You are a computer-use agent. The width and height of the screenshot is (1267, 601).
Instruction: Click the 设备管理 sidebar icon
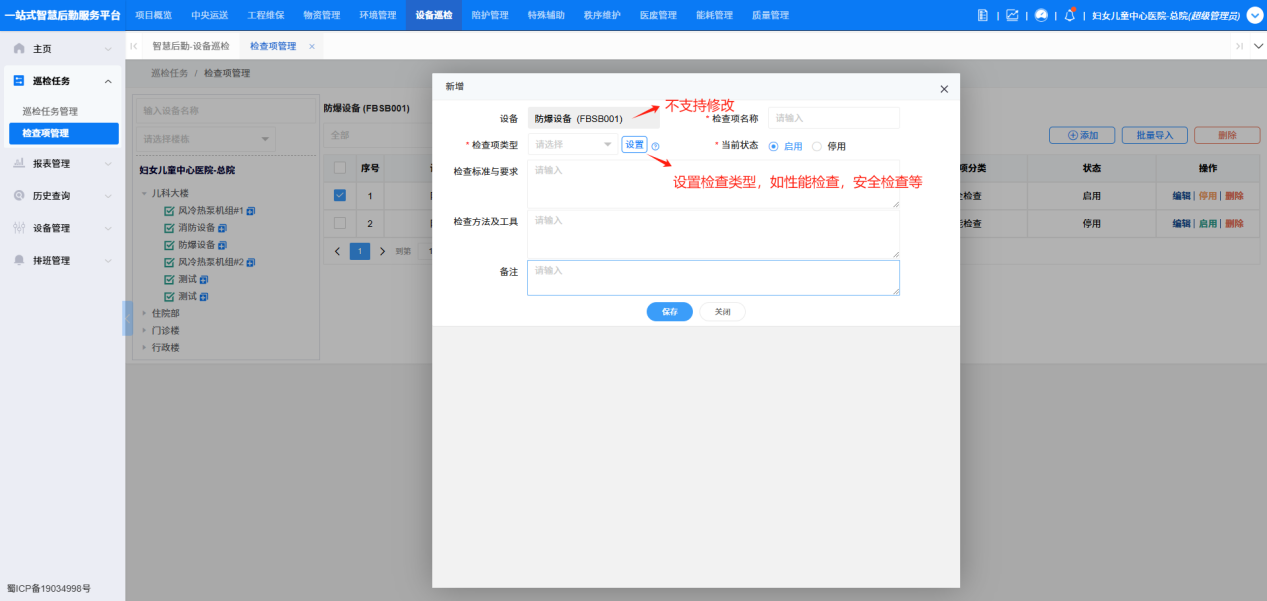[x=19, y=228]
